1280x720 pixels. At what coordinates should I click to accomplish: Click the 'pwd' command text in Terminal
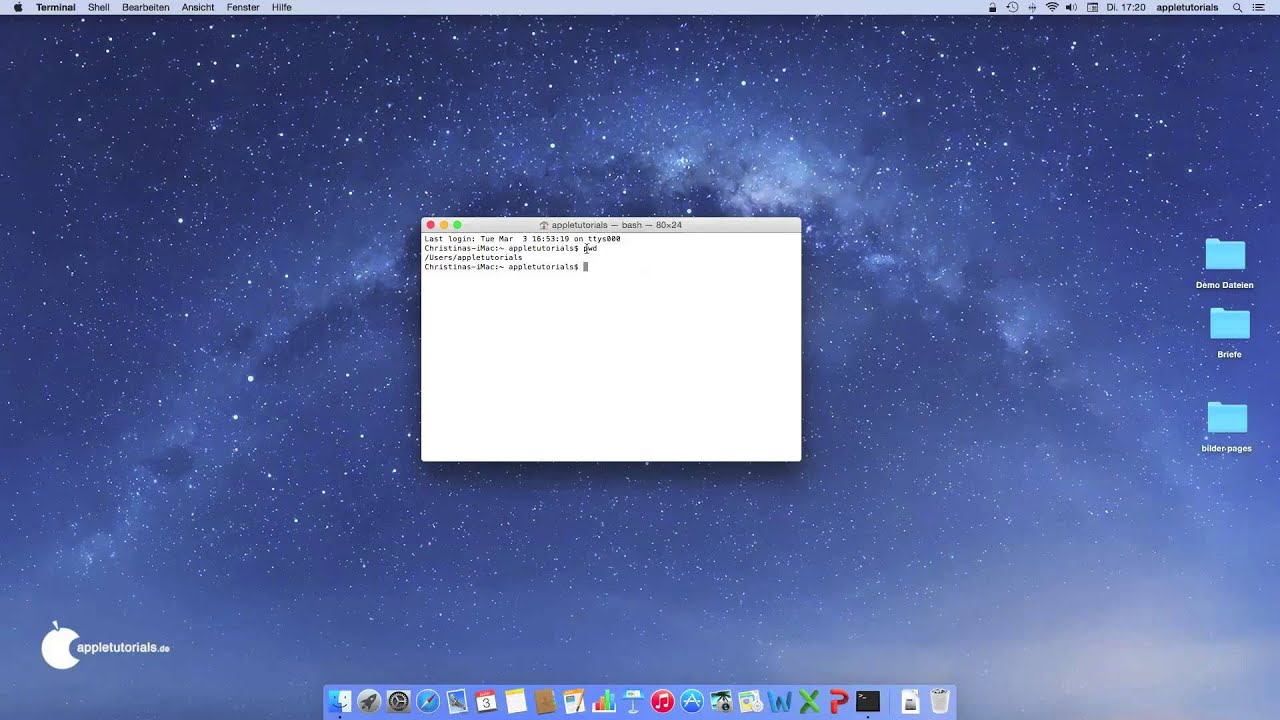coord(590,248)
